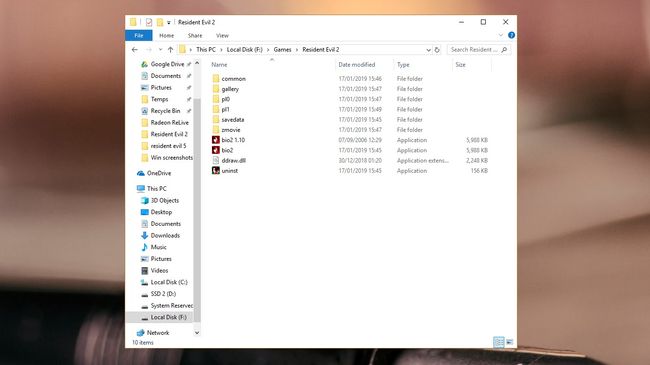Screen dimensions: 650x365
Task: Select the gallery folder
Action: [230, 89]
